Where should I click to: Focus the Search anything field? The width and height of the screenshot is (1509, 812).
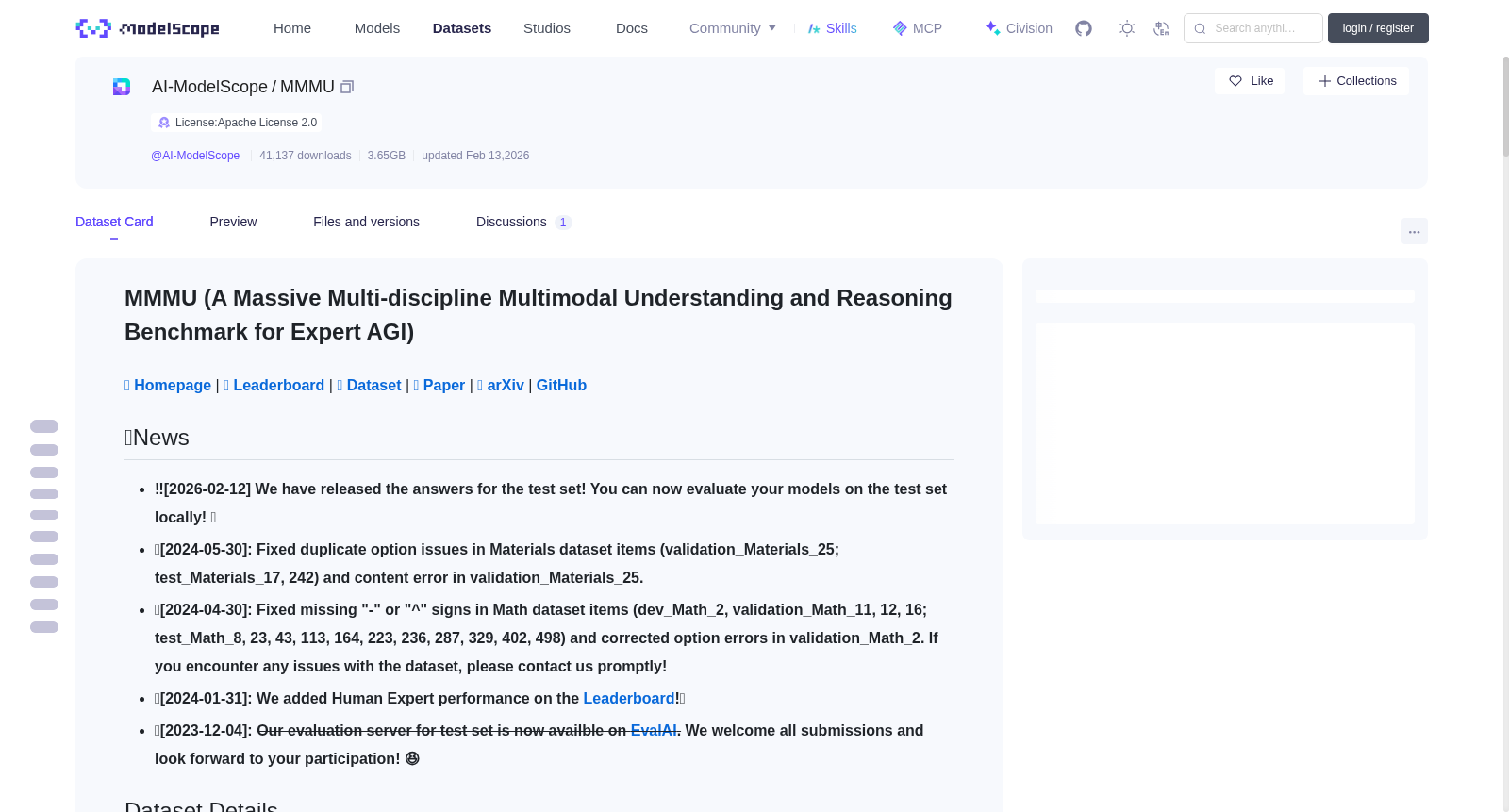click(1253, 28)
